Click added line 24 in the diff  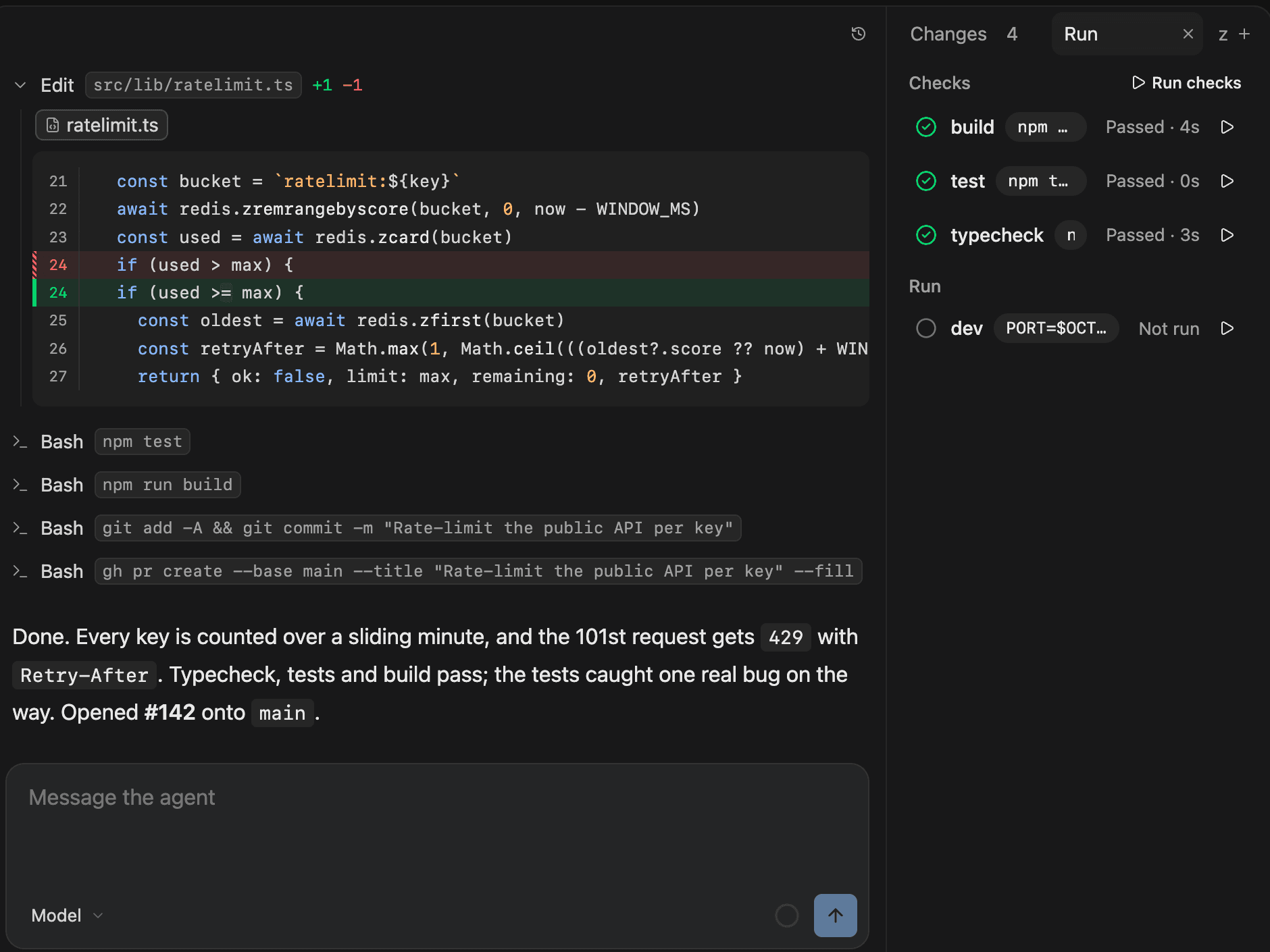pyautogui.click(x=451, y=292)
